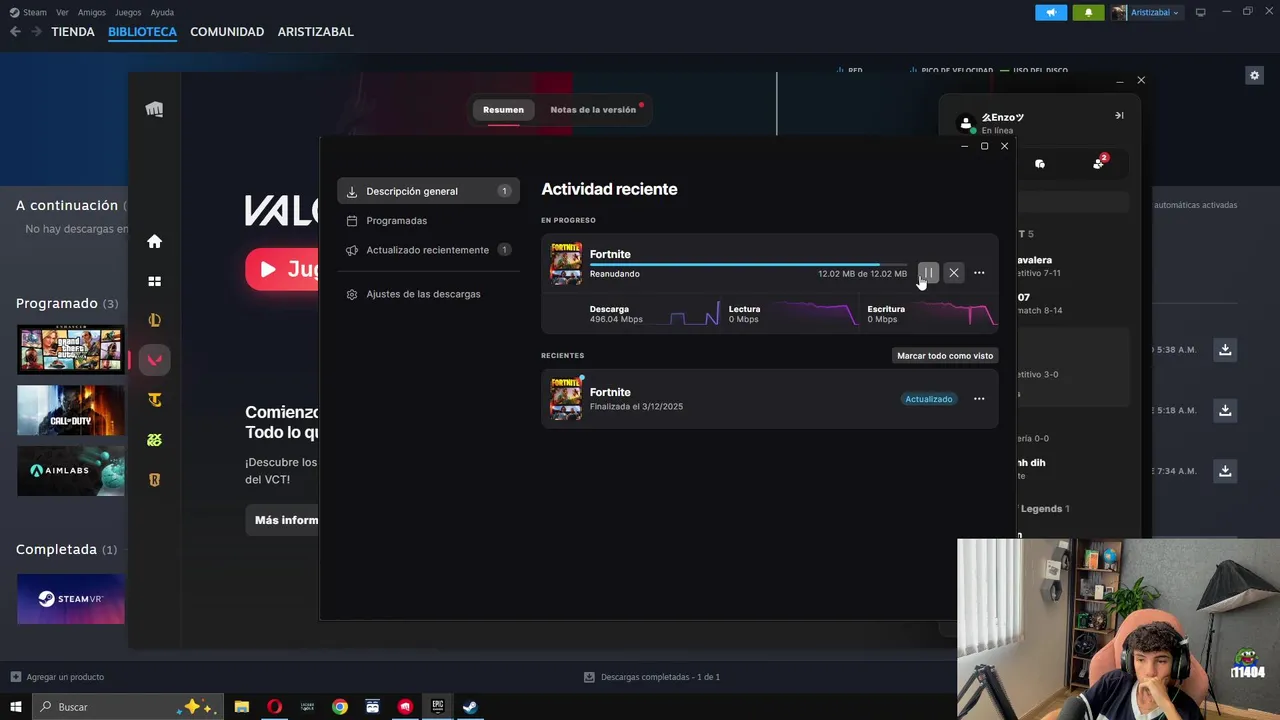Go back with the Steam back arrow
1280x720 pixels.
pos(15,32)
